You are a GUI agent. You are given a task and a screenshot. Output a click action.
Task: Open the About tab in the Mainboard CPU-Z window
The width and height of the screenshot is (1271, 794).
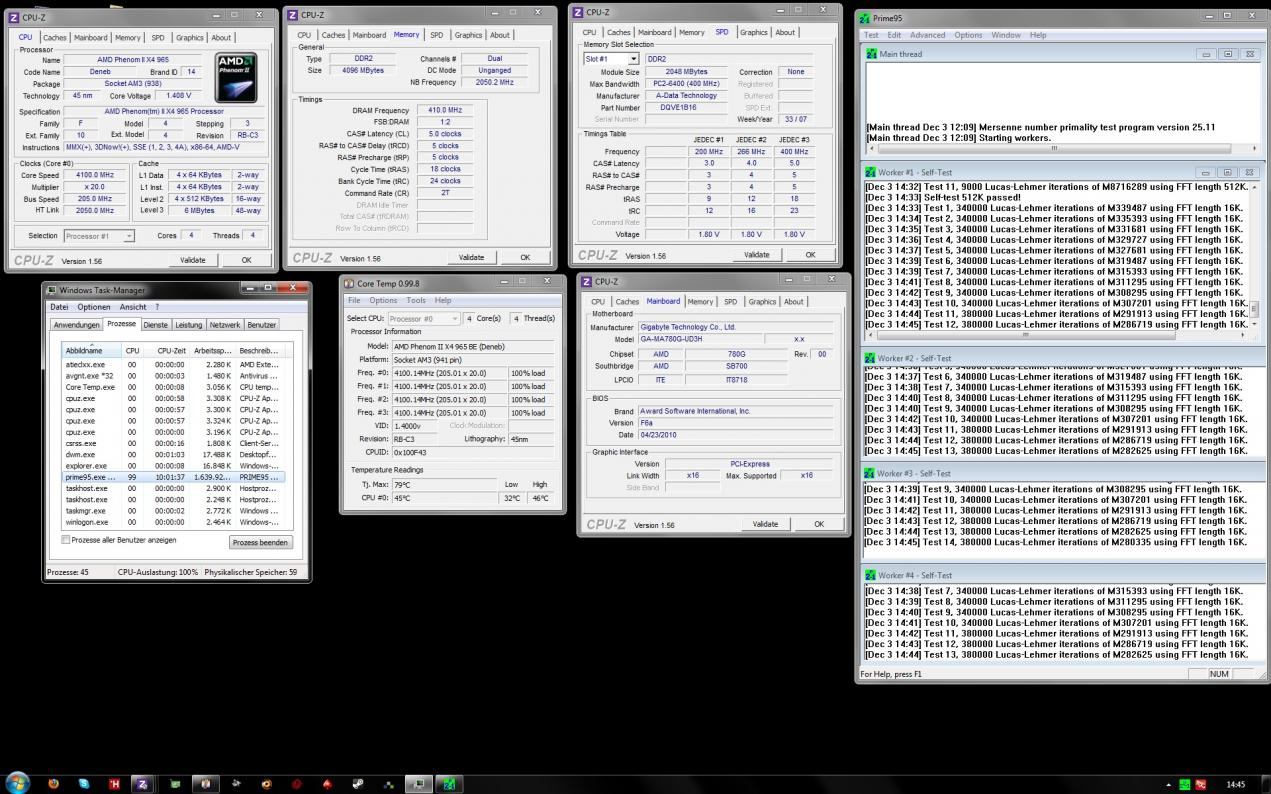[x=793, y=301]
